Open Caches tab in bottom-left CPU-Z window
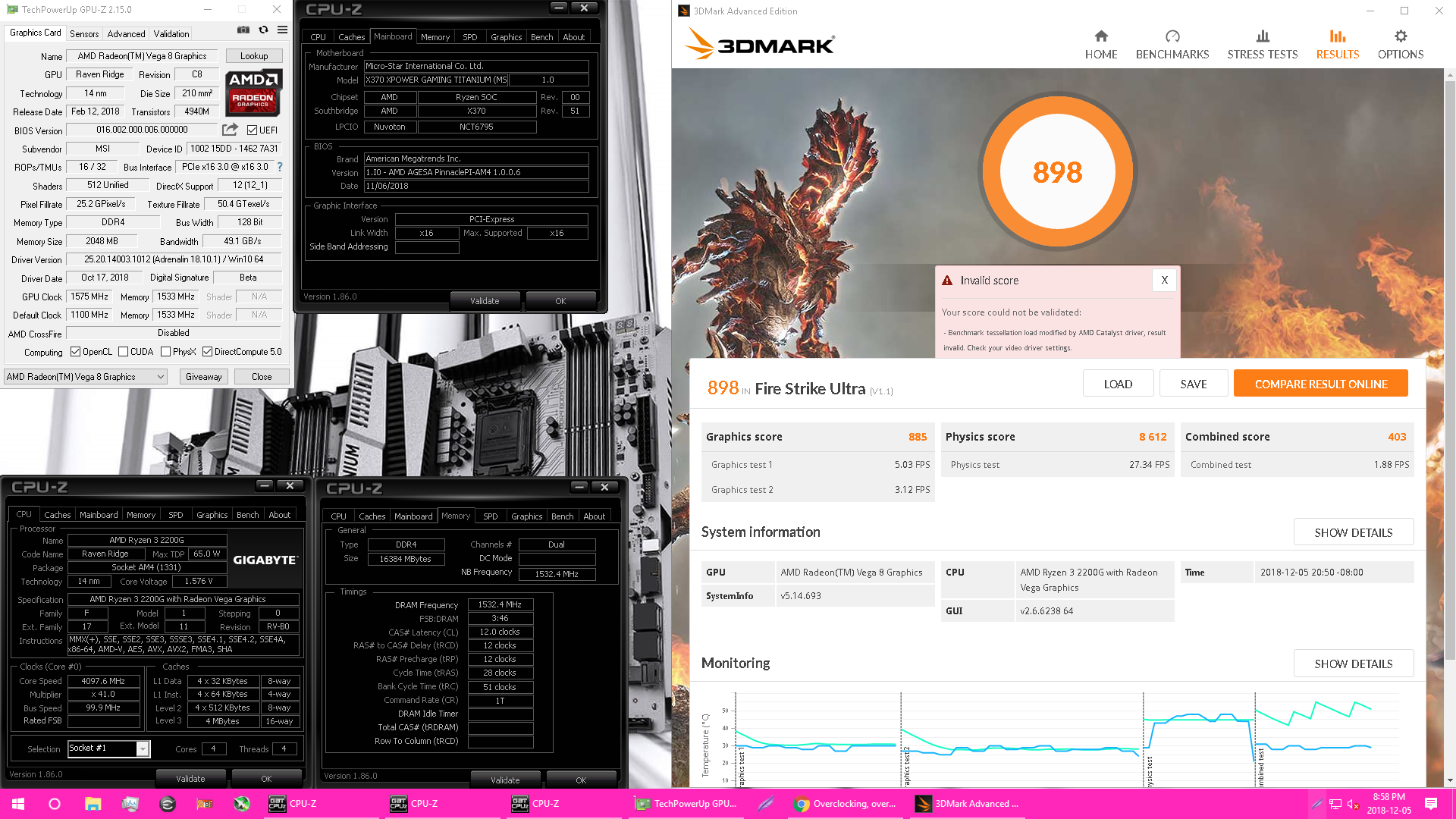 click(x=57, y=514)
